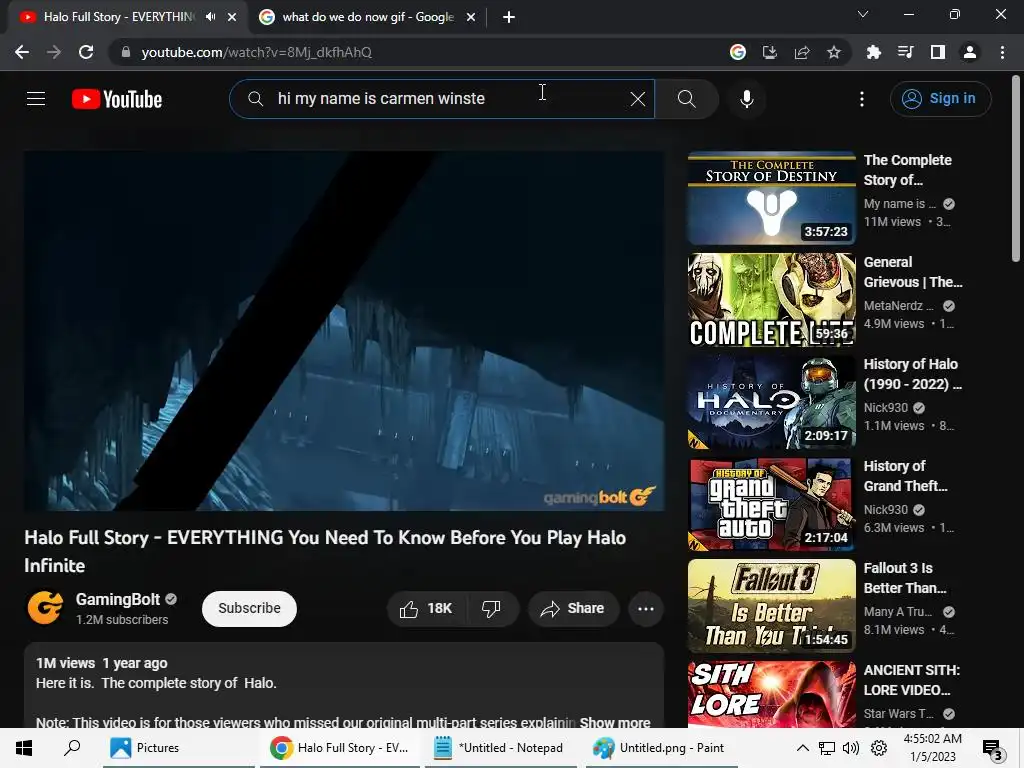1024x768 pixels.
Task: Click the Google icon in address bar
Action: point(737,52)
